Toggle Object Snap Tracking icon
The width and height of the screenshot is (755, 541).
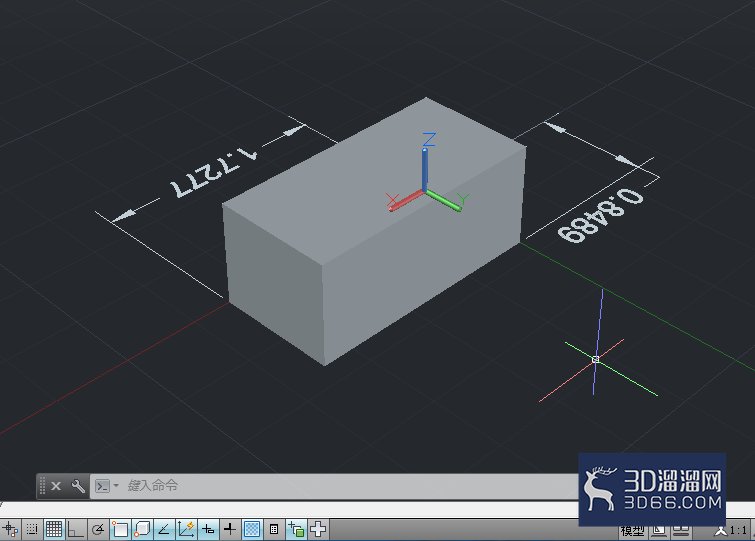(x=164, y=529)
